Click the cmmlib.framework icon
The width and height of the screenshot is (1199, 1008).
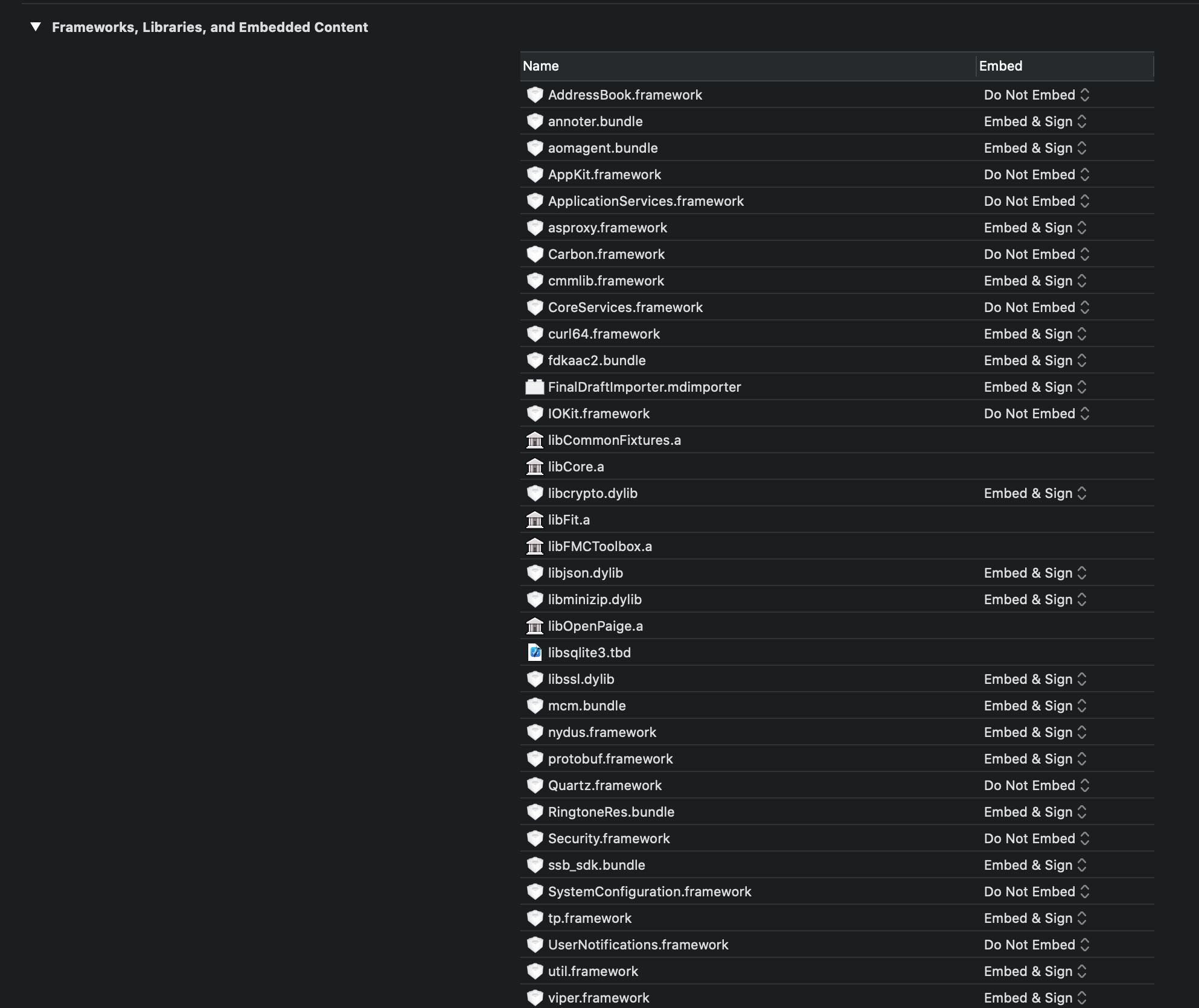pyautogui.click(x=535, y=281)
